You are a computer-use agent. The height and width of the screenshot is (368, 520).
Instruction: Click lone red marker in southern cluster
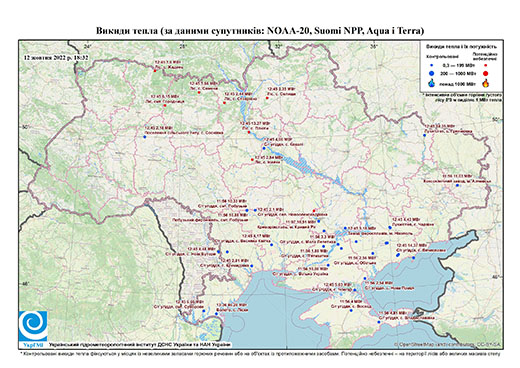coord(314,210)
